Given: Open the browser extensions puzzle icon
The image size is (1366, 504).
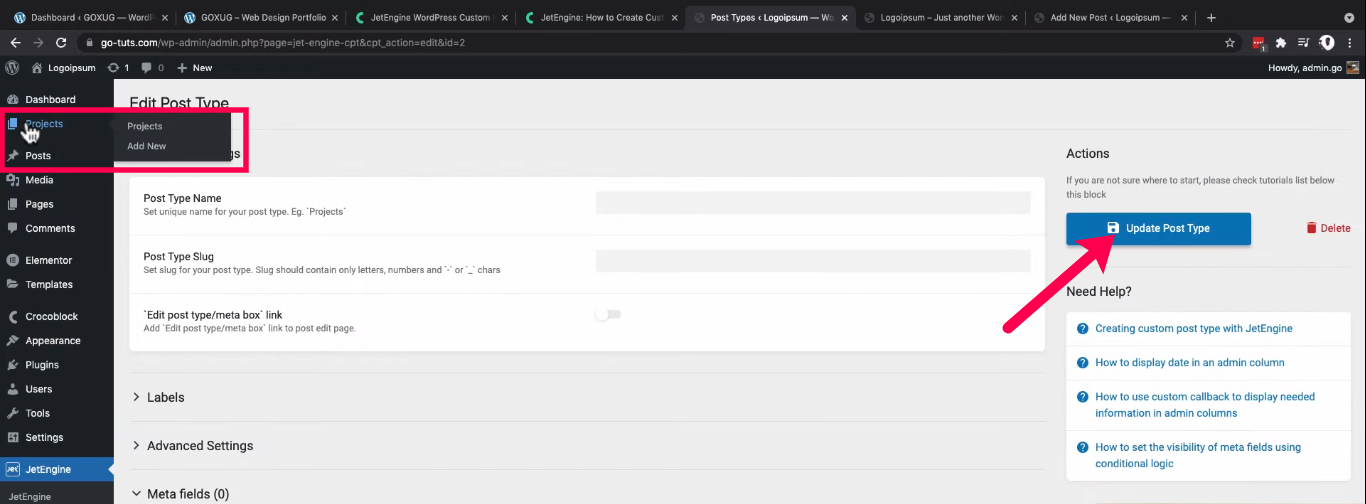Looking at the screenshot, I should [1281, 43].
